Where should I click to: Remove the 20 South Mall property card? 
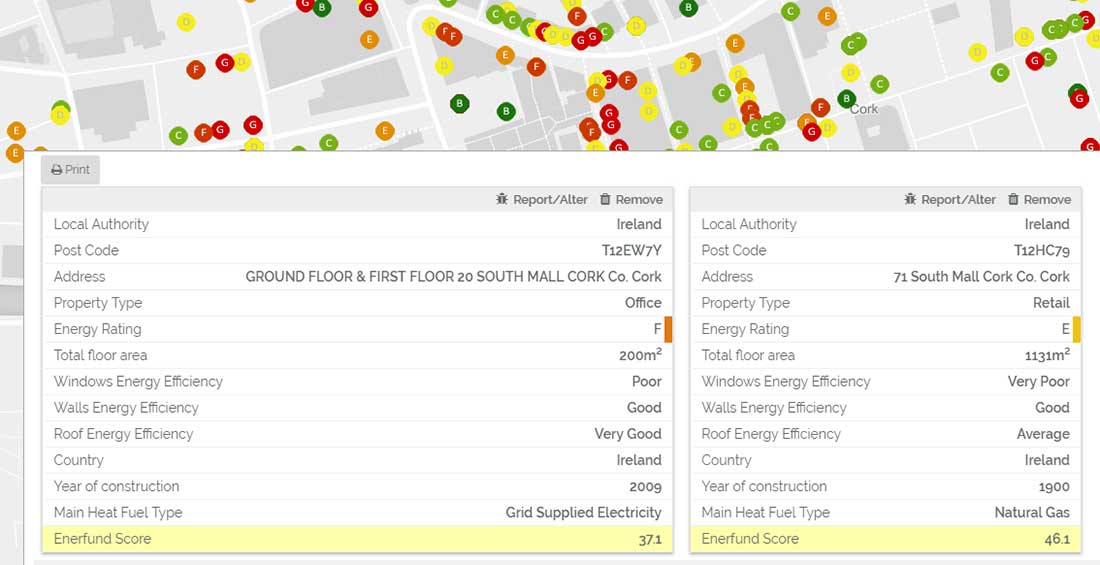631,200
